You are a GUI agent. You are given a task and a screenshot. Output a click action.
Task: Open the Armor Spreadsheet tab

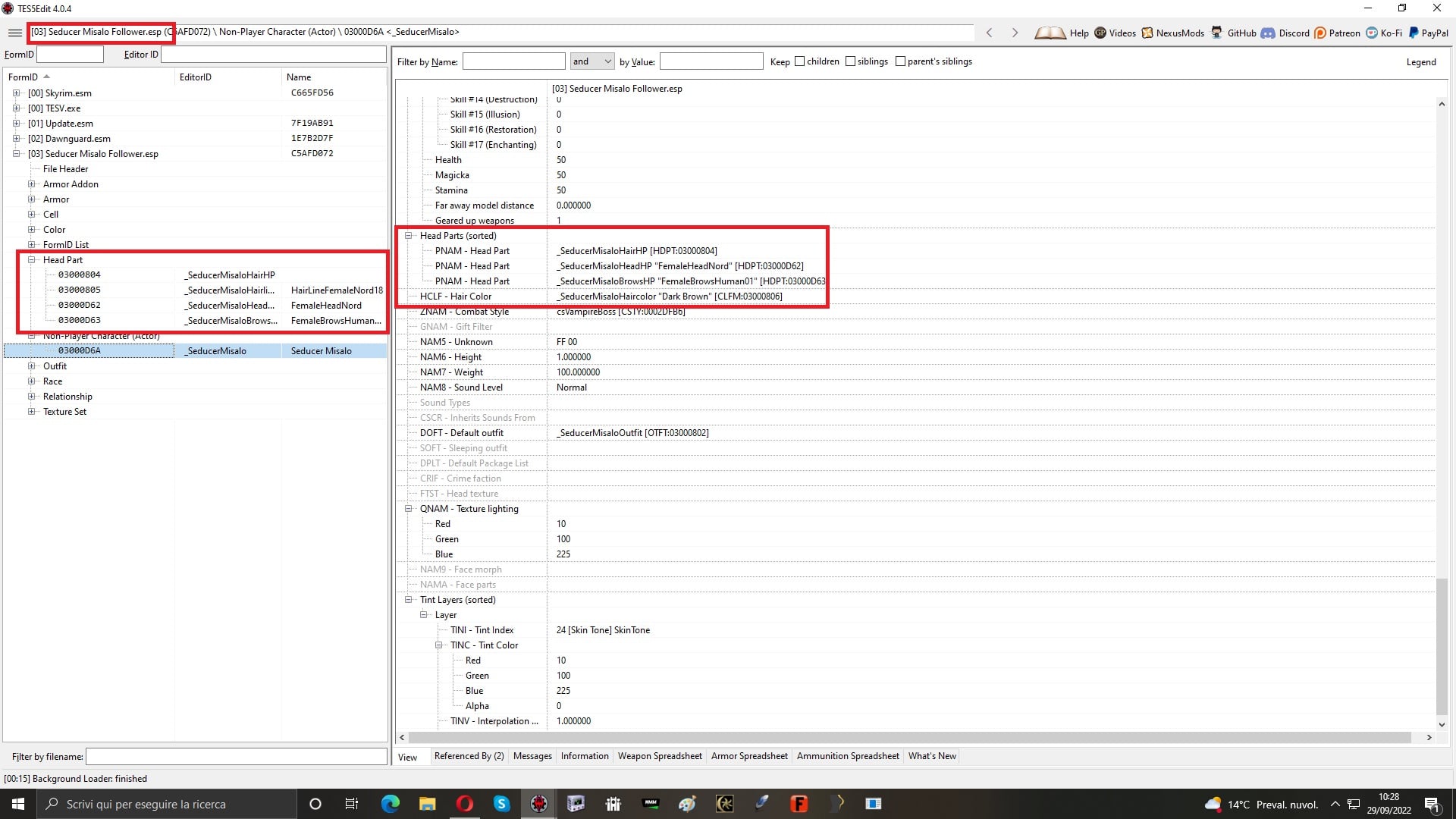[x=749, y=756]
